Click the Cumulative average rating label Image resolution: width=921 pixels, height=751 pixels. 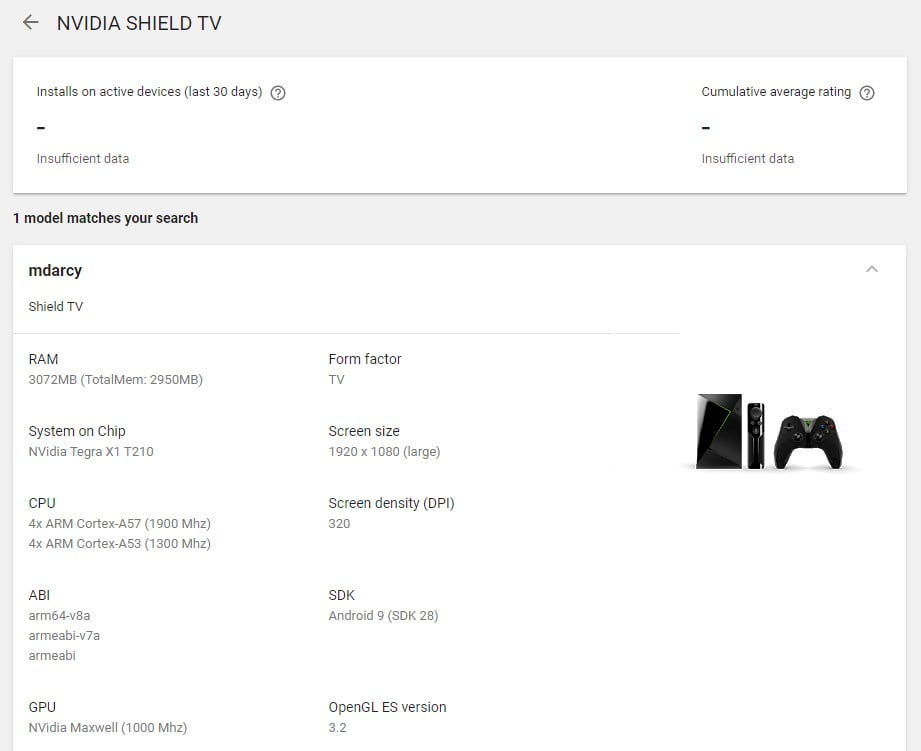point(776,92)
